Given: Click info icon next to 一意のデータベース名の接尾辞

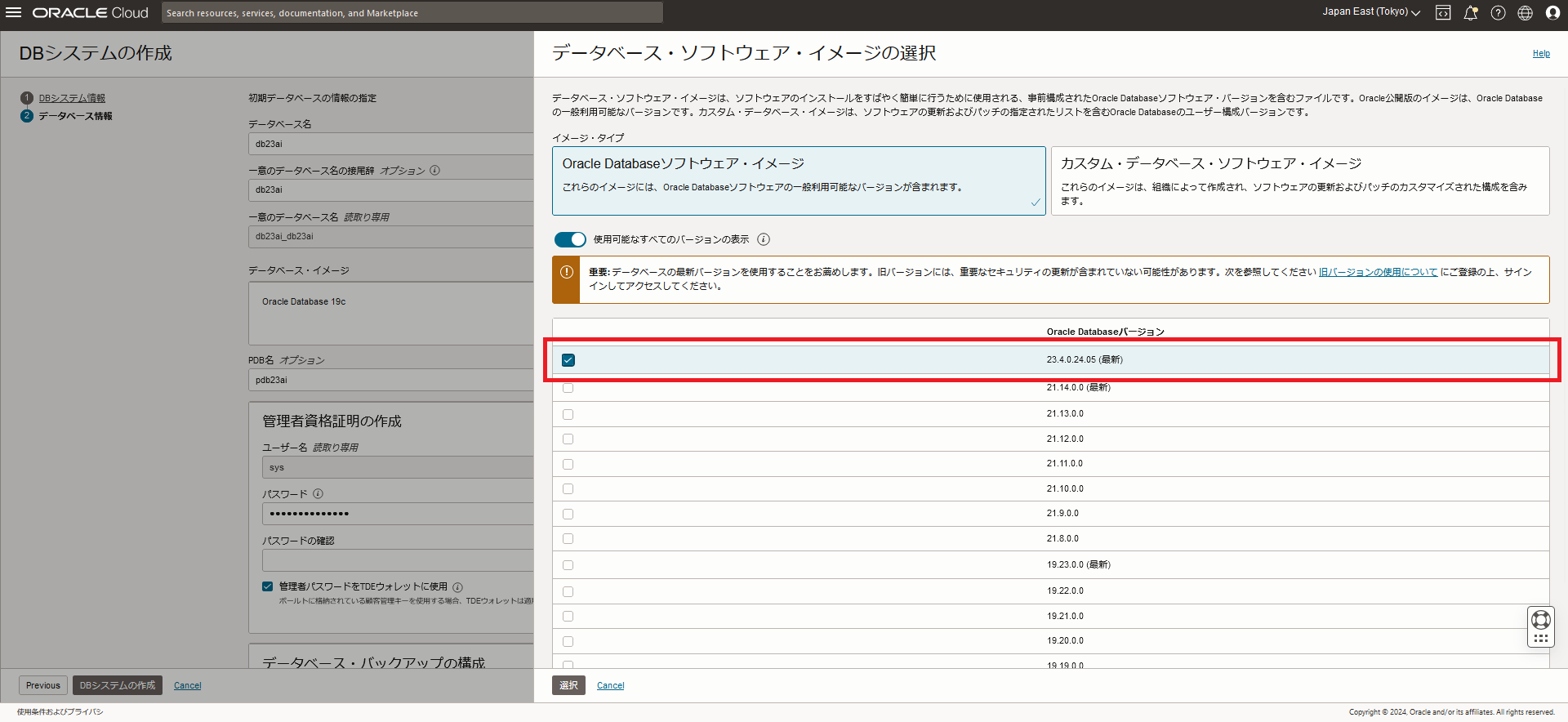Looking at the screenshot, I should [x=434, y=170].
